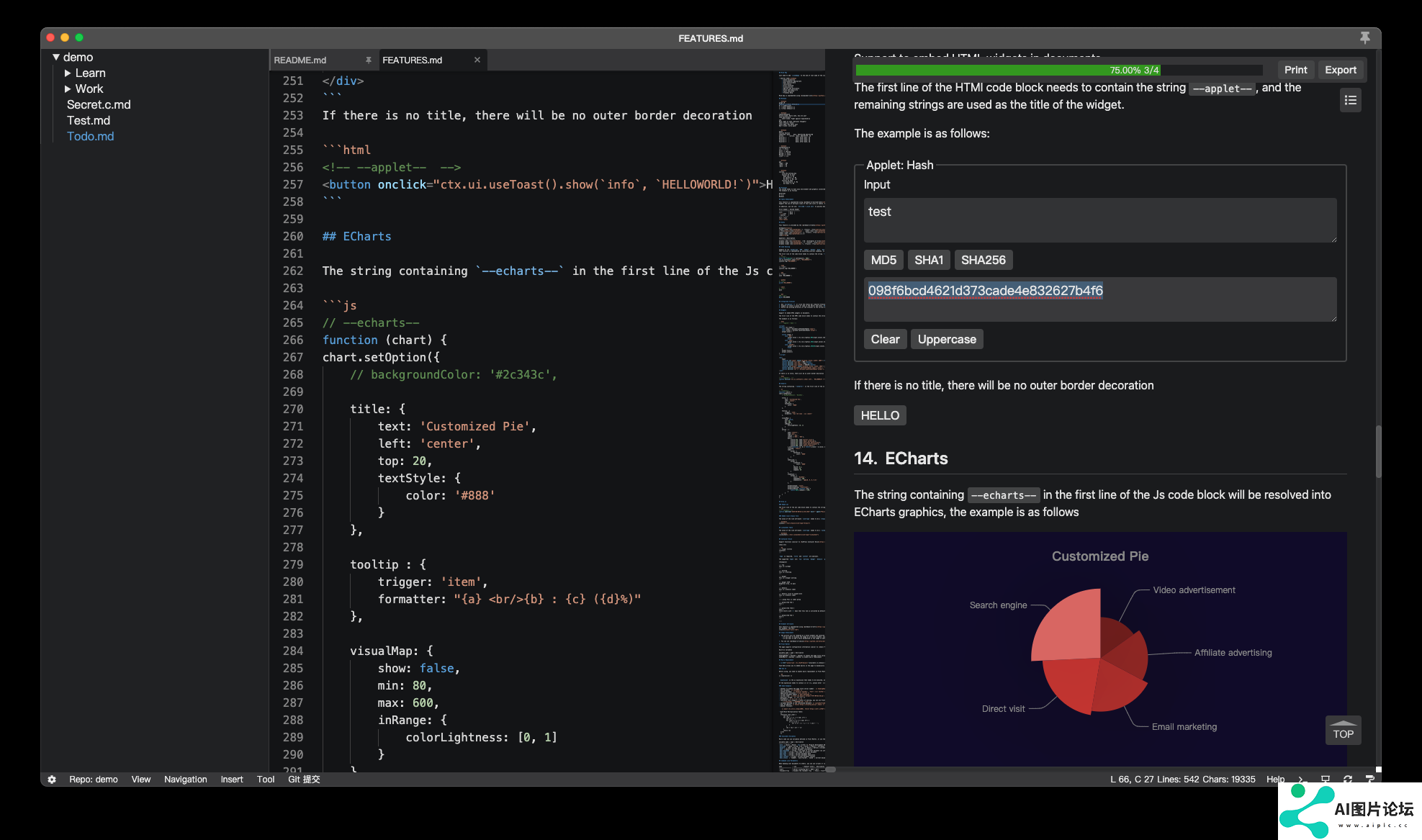Open Todo.md in the file tree
Viewport: 1422px width, 840px height.
pyautogui.click(x=90, y=136)
